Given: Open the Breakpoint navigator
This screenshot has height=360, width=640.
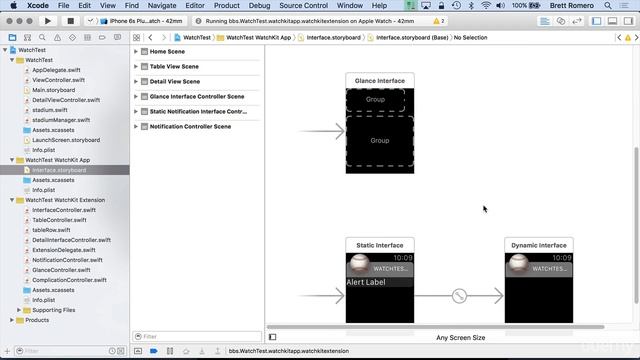Looking at the screenshot, I should point(102,38).
